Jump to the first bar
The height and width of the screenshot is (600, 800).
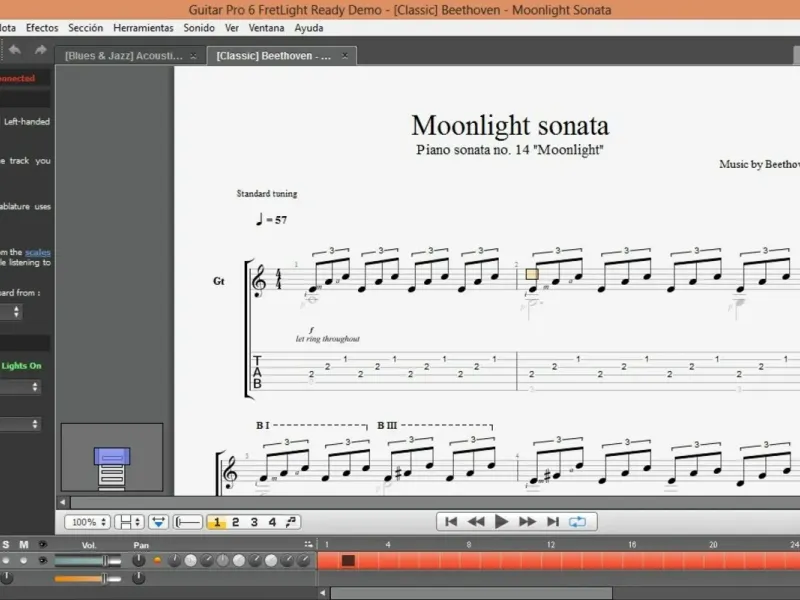point(451,521)
